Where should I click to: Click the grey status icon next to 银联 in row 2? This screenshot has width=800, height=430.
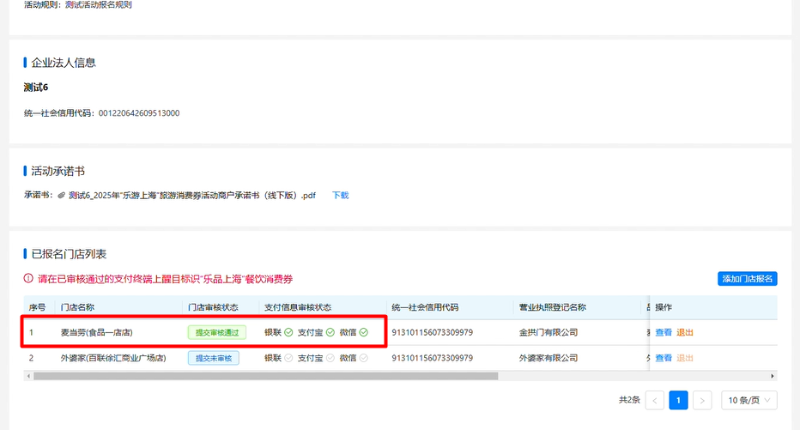pyautogui.click(x=288, y=357)
